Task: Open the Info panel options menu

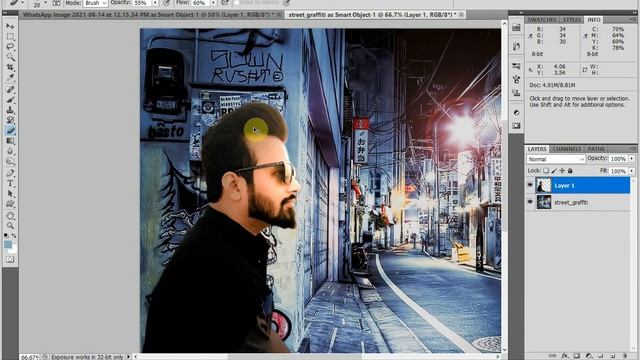Action: point(633,19)
